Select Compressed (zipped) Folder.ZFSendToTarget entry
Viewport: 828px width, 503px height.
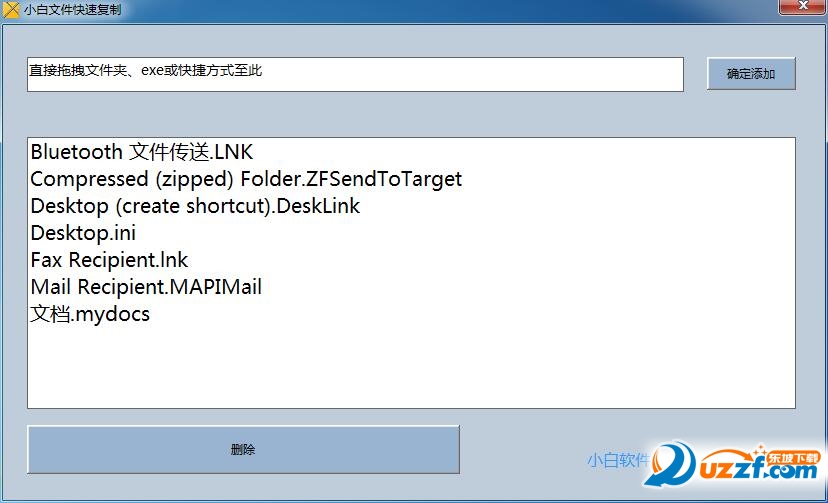[x=246, y=179]
